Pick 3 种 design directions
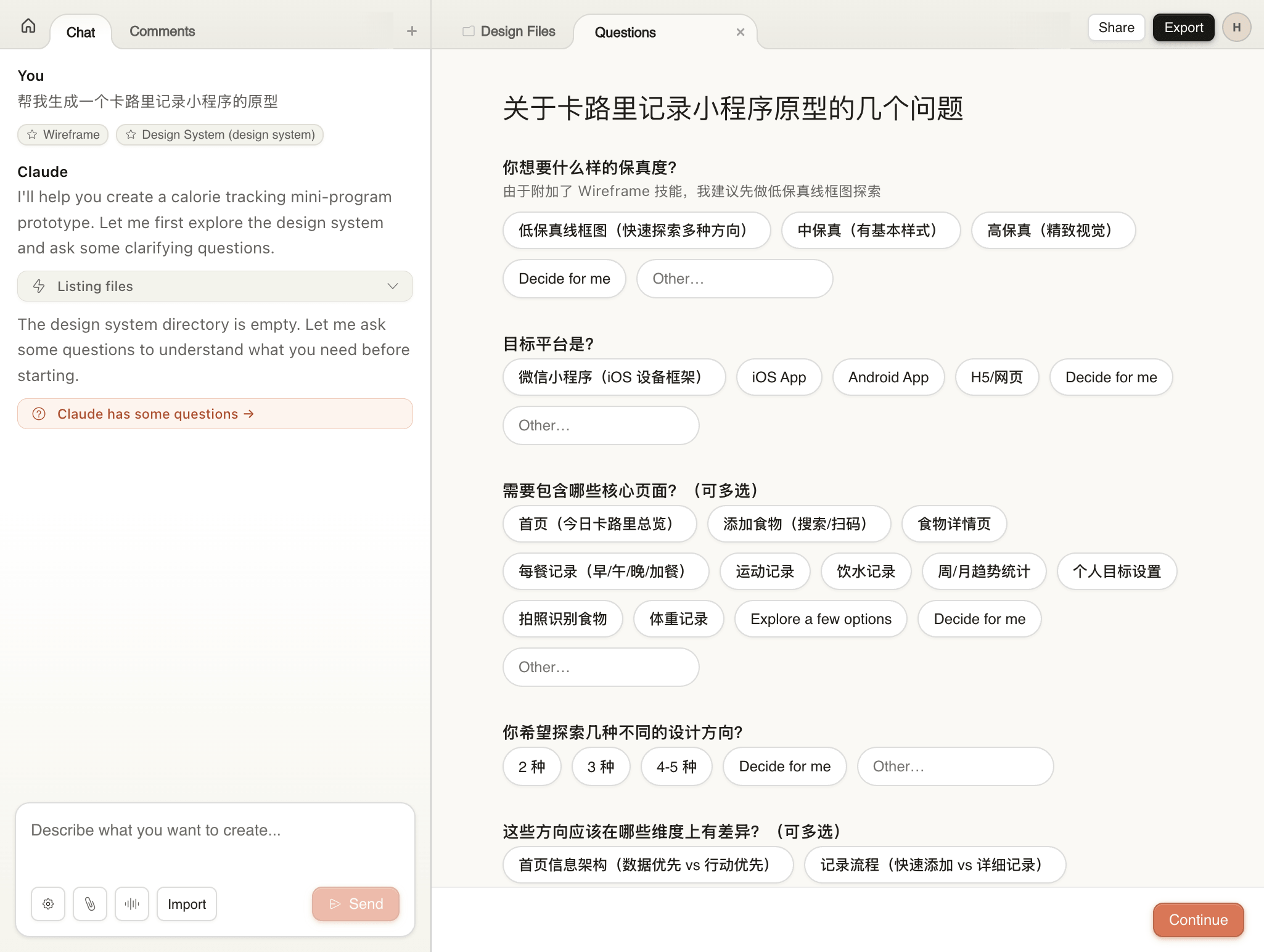The height and width of the screenshot is (952, 1264). (601, 766)
